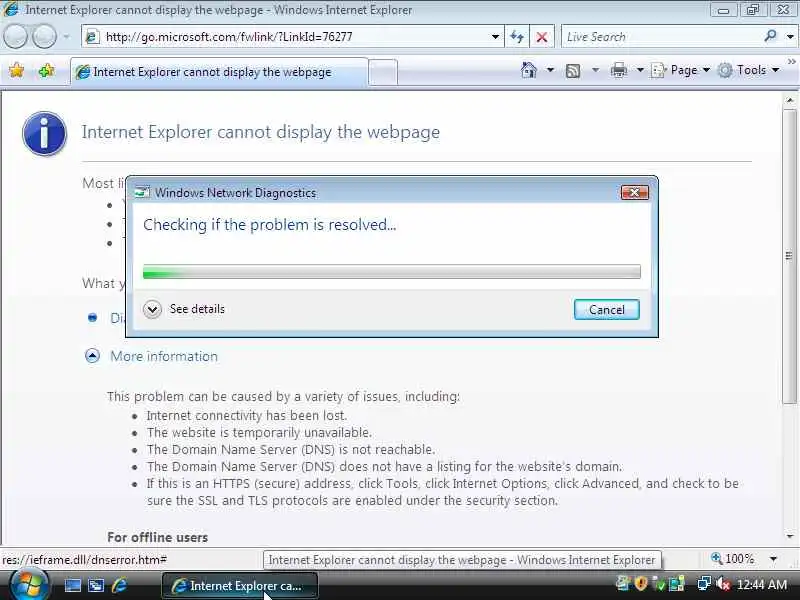Screen dimensions: 800x600
Task: Click the blue information icon on error page
Action: click(44, 134)
